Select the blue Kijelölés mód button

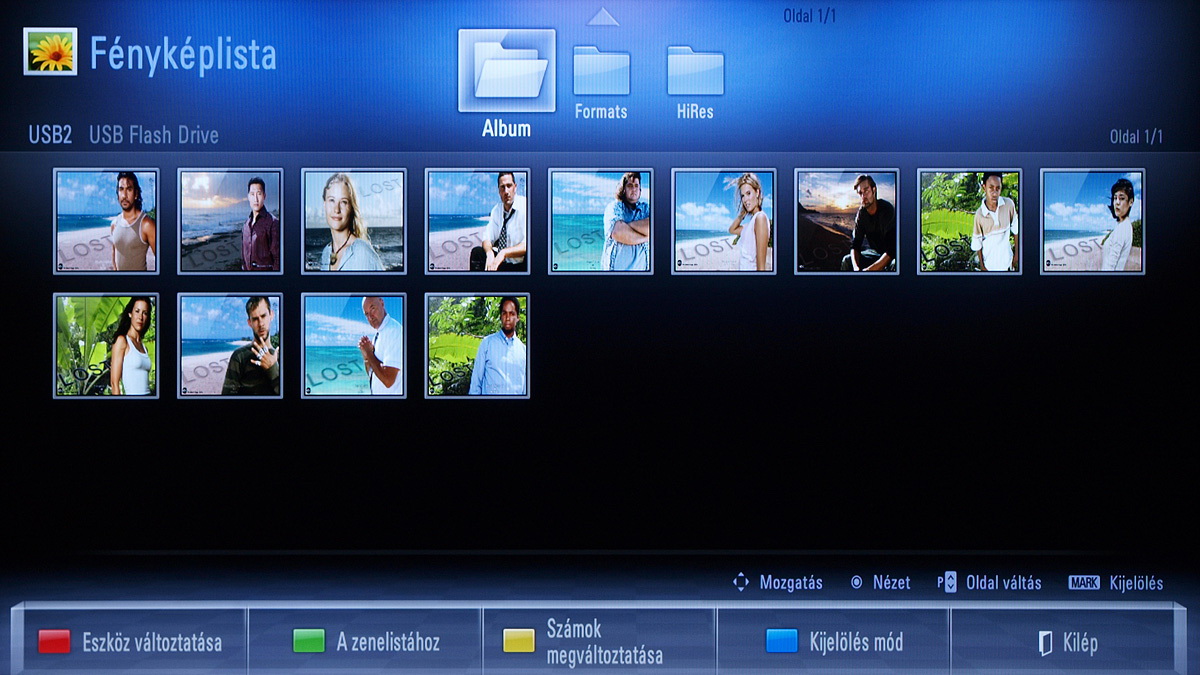click(x=833, y=641)
